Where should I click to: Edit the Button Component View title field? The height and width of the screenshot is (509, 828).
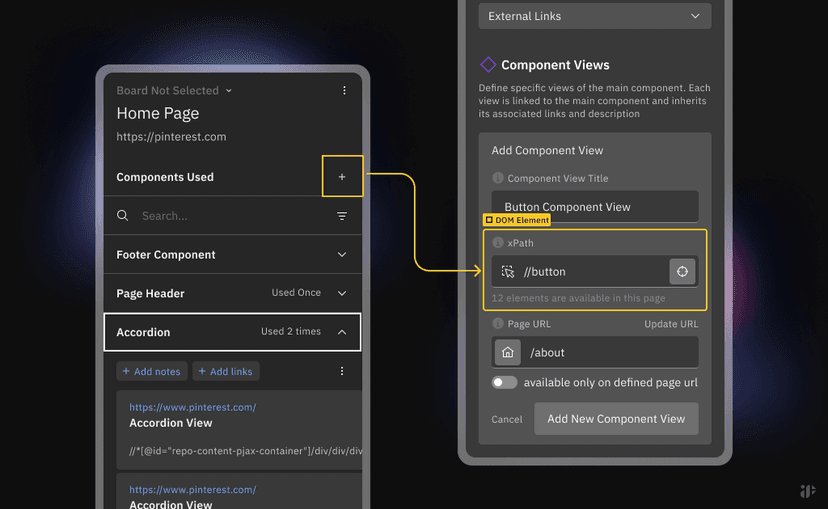(x=595, y=206)
